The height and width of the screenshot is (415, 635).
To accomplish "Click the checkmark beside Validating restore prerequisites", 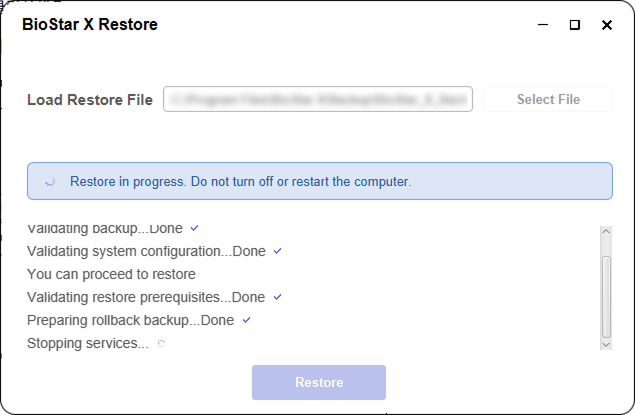I will 278,297.
